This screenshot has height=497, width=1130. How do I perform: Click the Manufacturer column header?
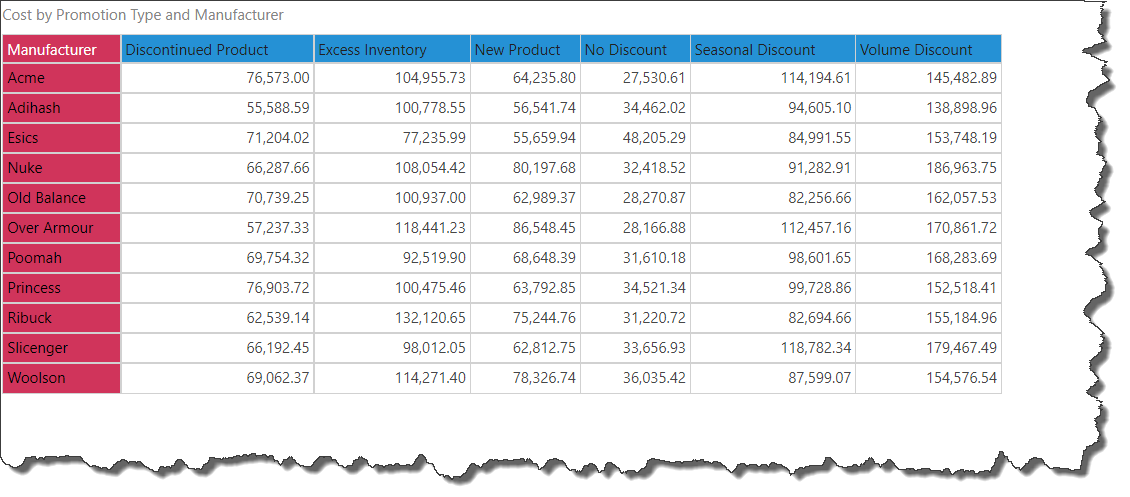tap(61, 49)
